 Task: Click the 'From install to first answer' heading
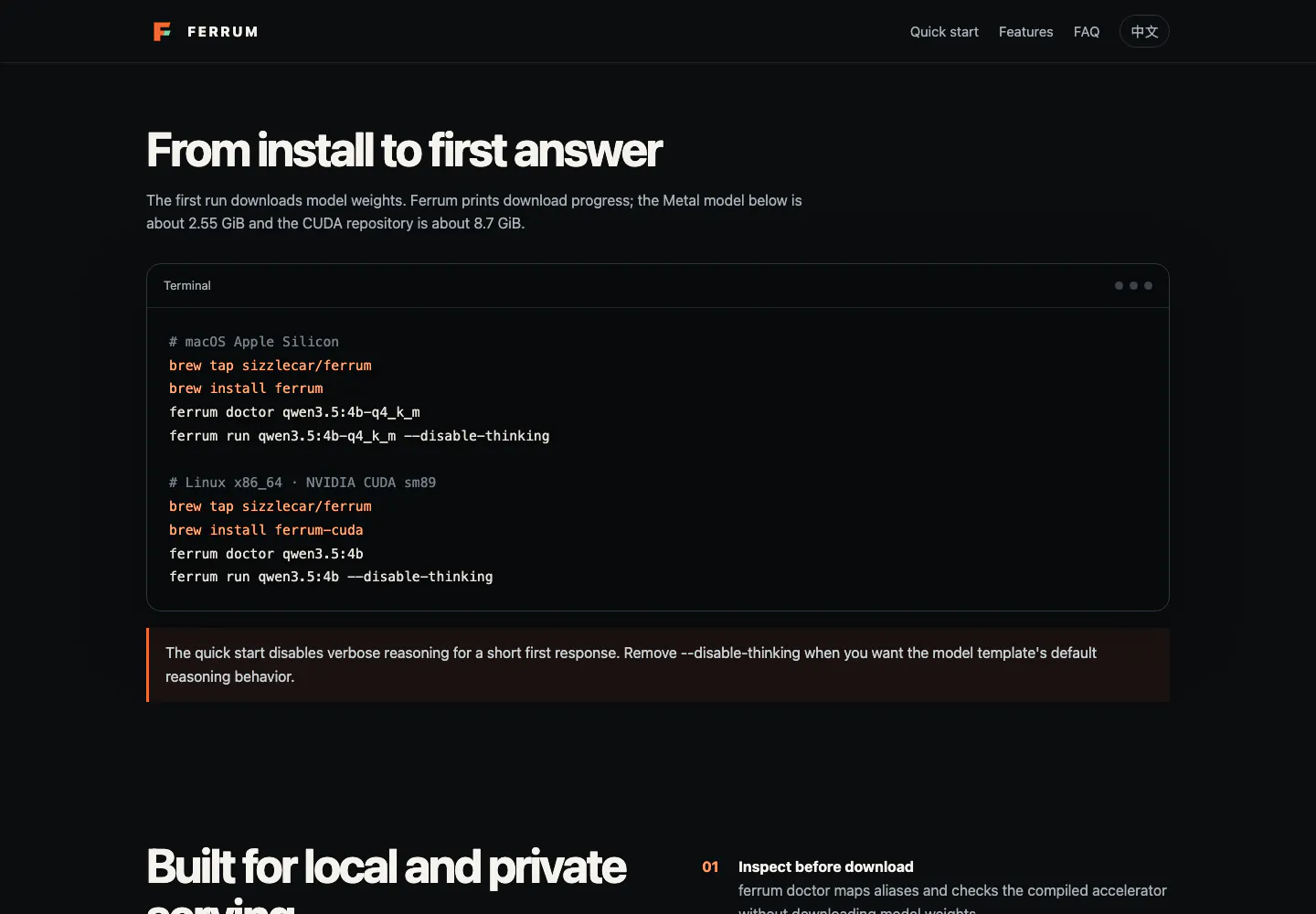[x=404, y=150]
